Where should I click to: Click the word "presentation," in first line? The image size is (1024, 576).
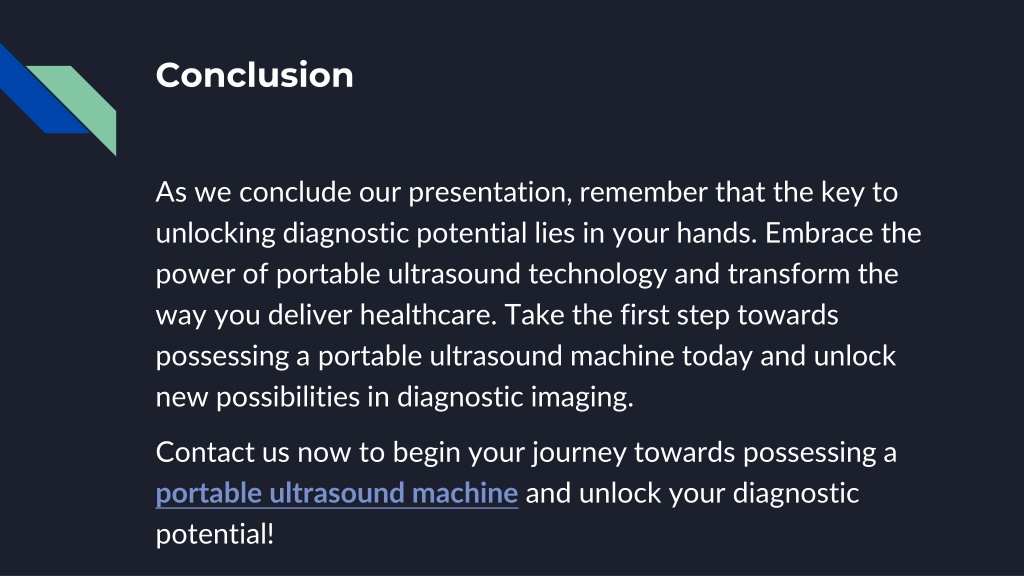click(490, 193)
